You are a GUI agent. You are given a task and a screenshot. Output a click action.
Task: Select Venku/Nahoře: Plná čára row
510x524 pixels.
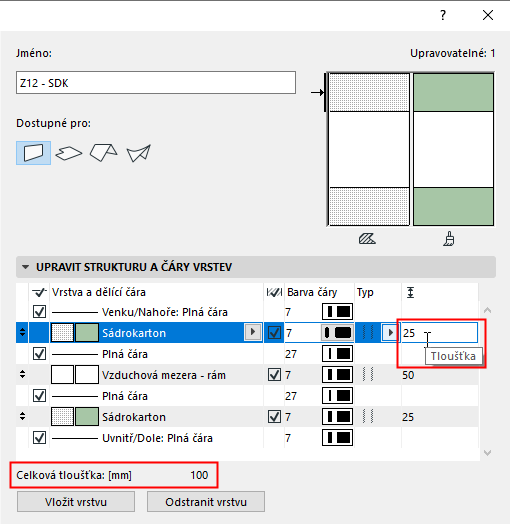pyautogui.click(x=247, y=312)
